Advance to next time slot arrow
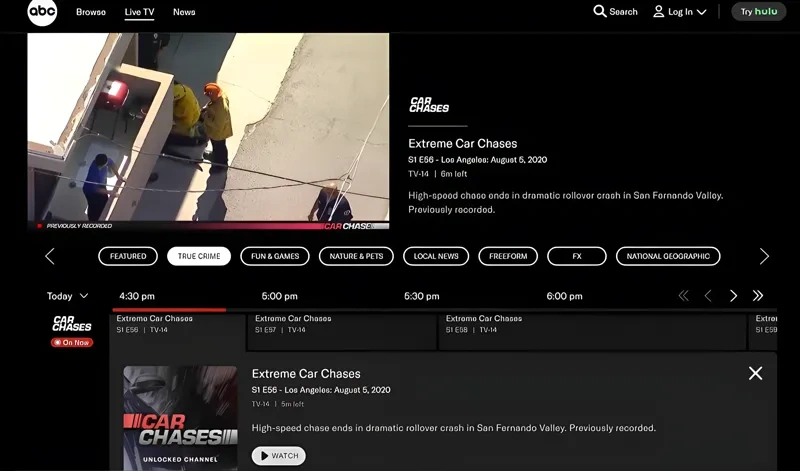 (733, 296)
